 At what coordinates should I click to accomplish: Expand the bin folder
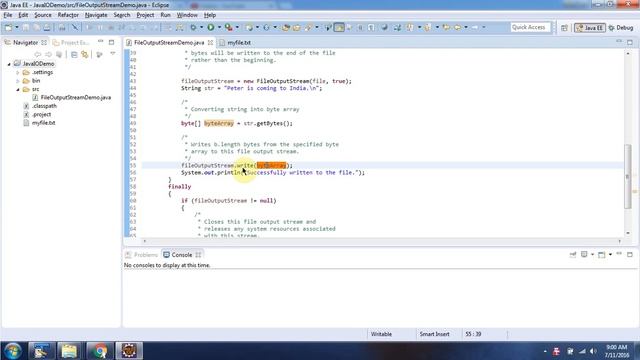tap(18, 81)
